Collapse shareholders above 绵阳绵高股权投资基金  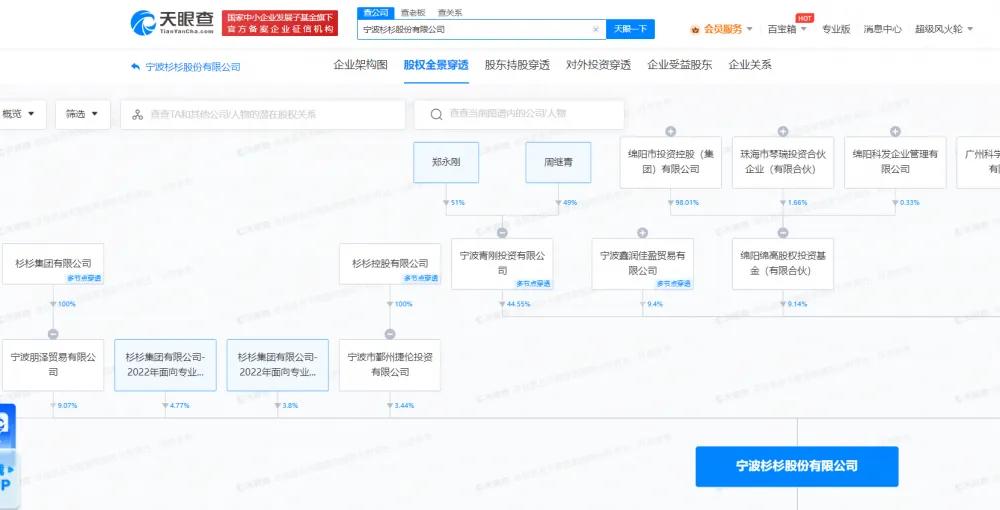(x=783, y=233)
